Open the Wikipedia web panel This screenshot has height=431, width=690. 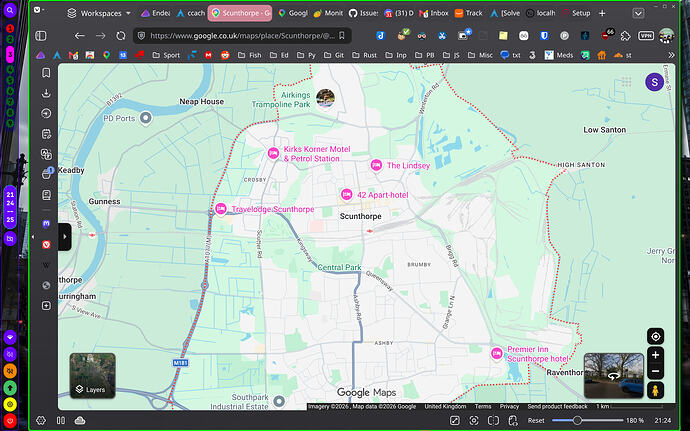click(46, 265)
